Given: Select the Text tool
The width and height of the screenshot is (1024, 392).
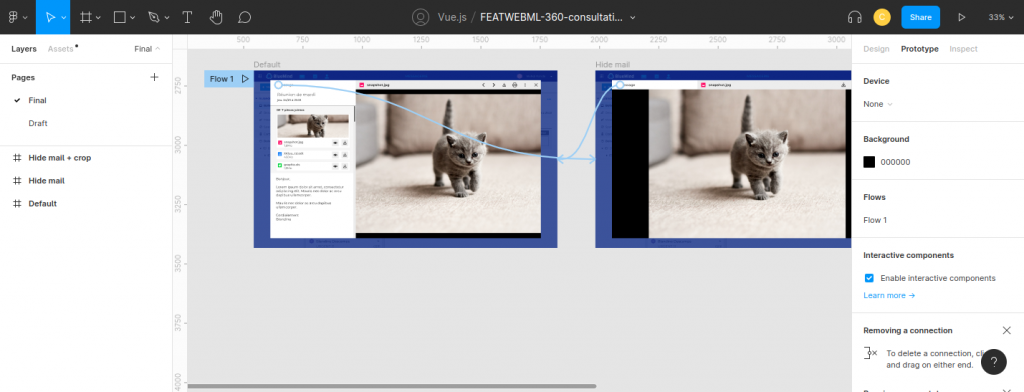Looking at the screenshot, I should click(187, 17).
